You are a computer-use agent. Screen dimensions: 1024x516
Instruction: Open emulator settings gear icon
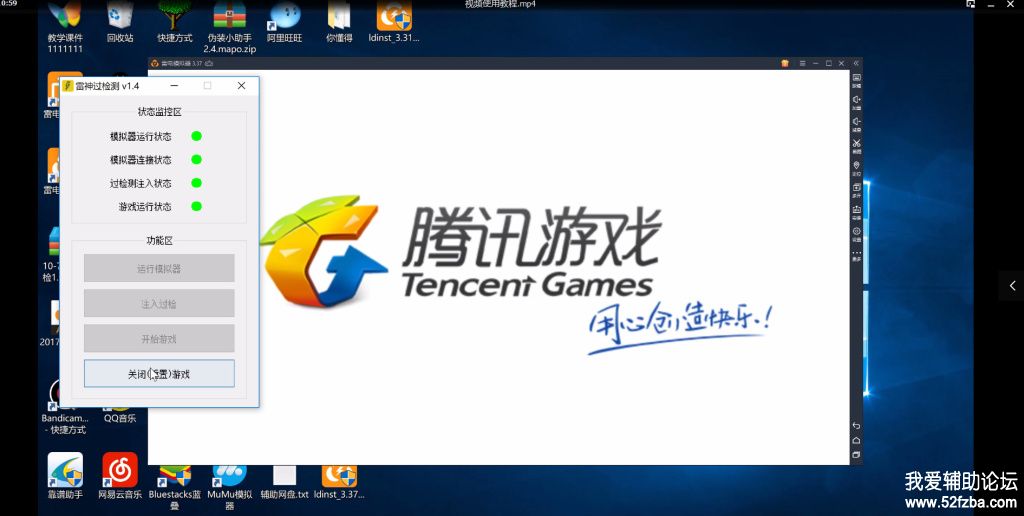[856, 232]
